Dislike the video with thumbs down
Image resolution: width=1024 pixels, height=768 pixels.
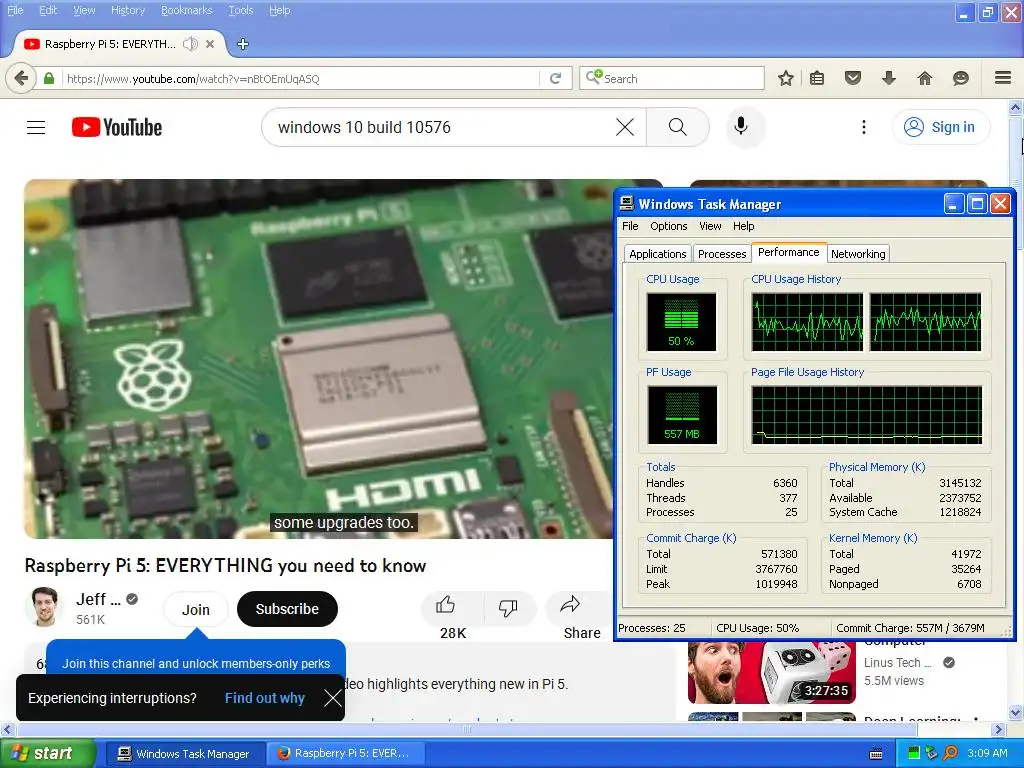tap(507, 609)
